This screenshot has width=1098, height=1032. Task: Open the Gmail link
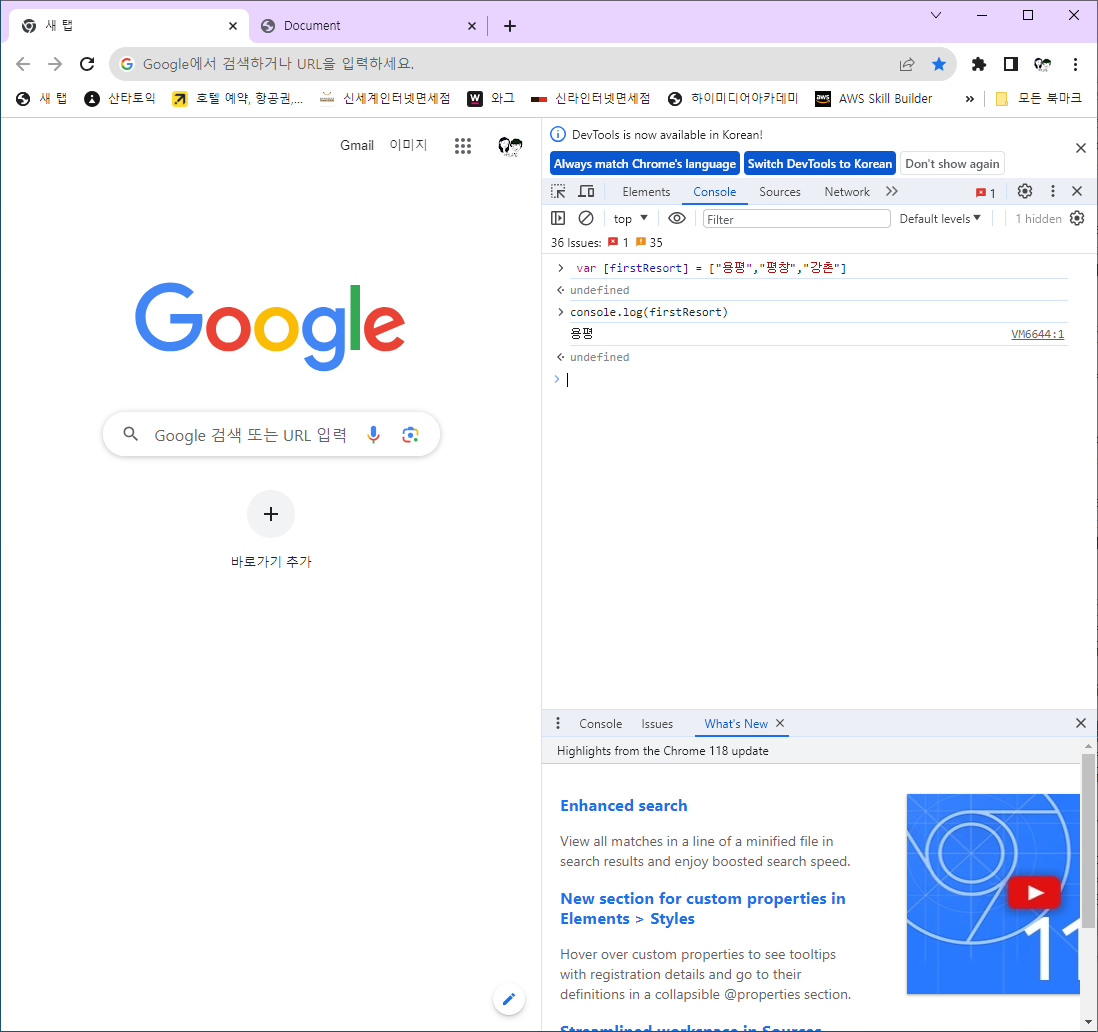357,145
